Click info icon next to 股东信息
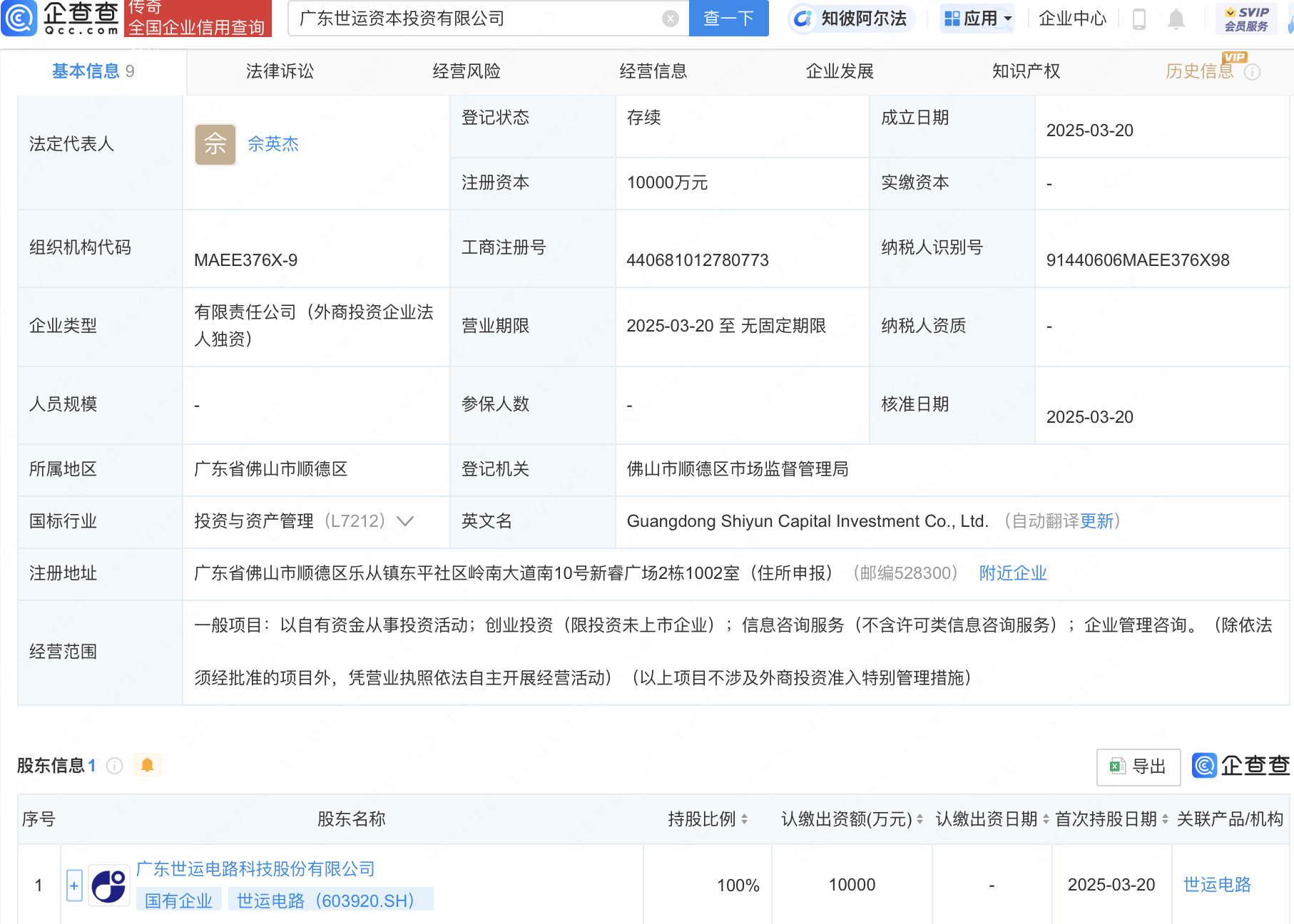This screenshot has height=924, width=1294. click(114, 766)
